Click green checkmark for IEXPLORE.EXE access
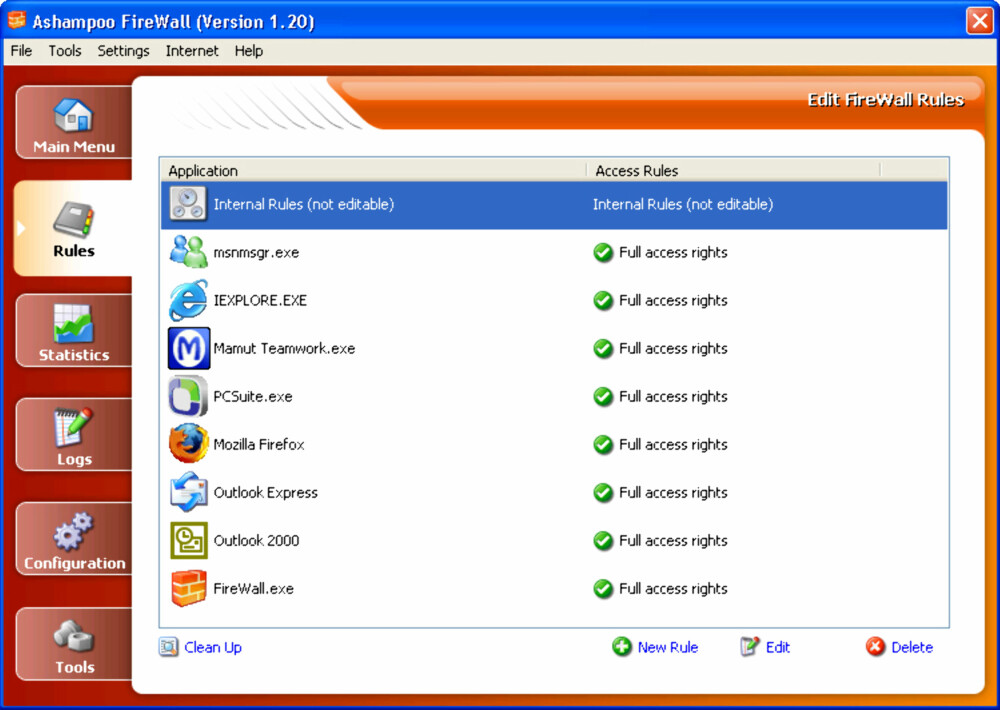Screen dimensions: 1000x710 coord(603,300)
